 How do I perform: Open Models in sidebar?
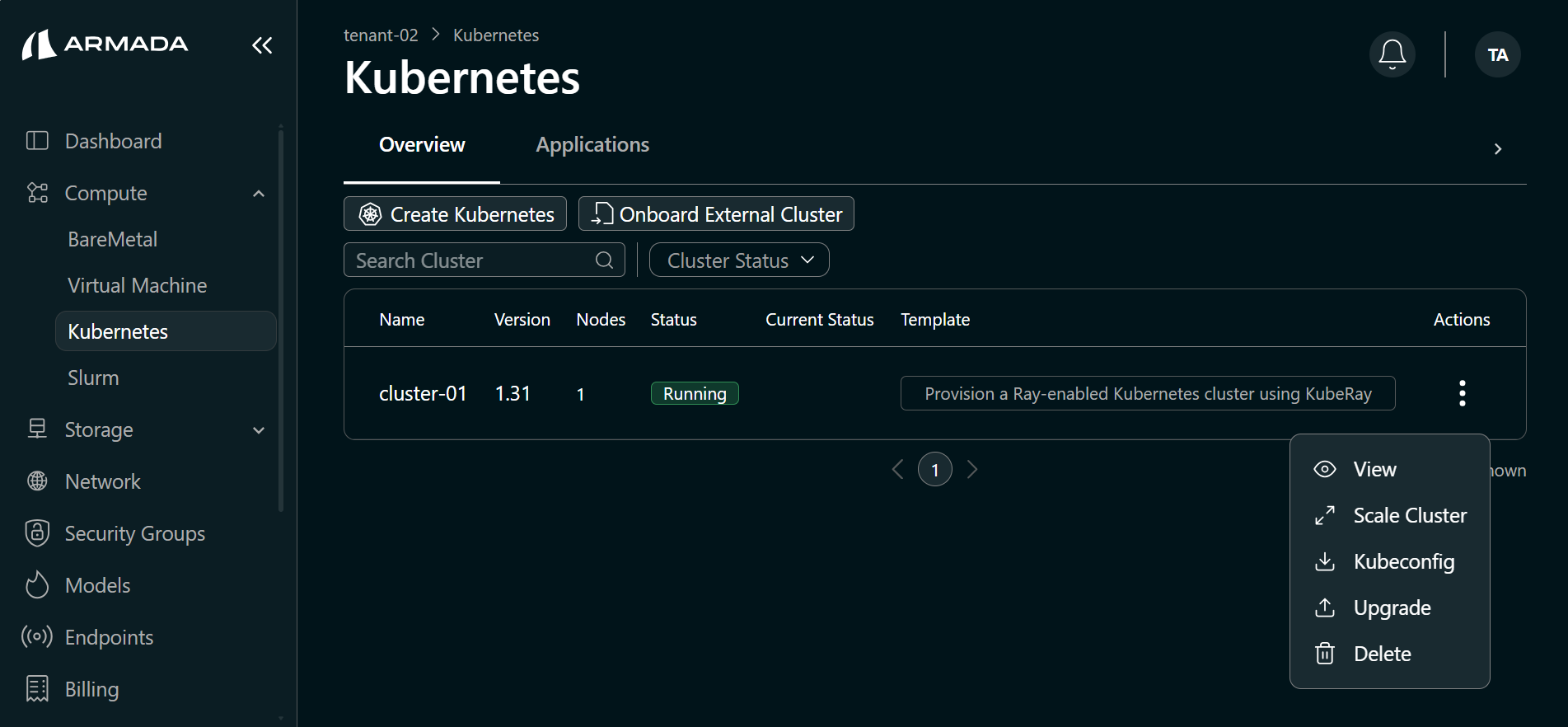tap(97, 585)
